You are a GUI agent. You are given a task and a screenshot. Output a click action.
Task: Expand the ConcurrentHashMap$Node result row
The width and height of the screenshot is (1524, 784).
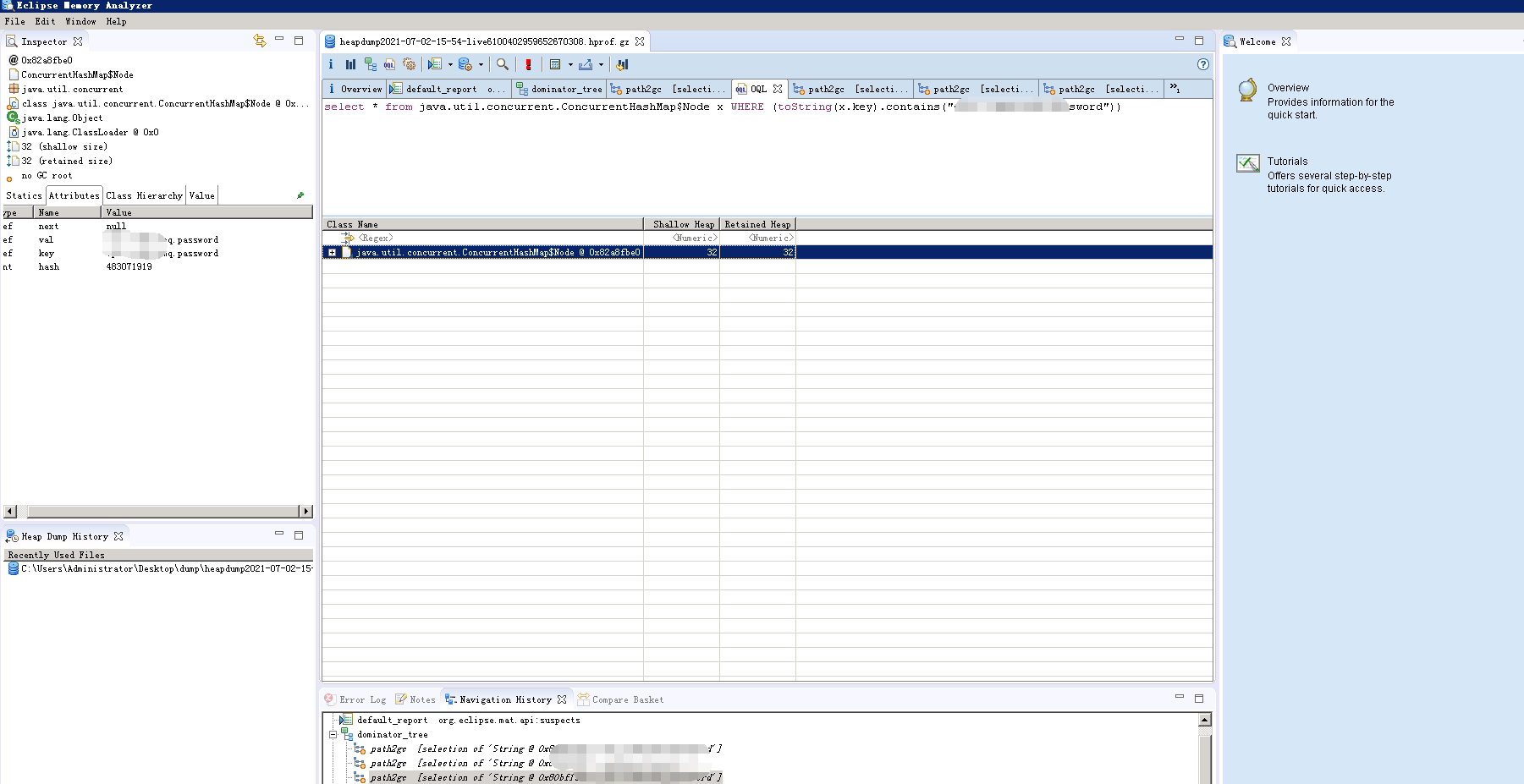tap(333, 252)
